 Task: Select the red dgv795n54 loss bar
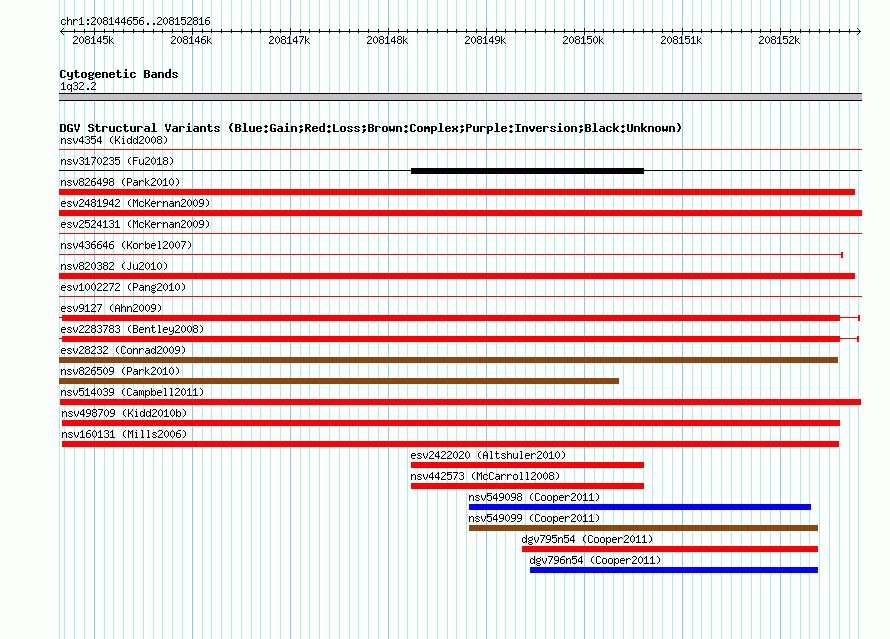coord(670,549)
